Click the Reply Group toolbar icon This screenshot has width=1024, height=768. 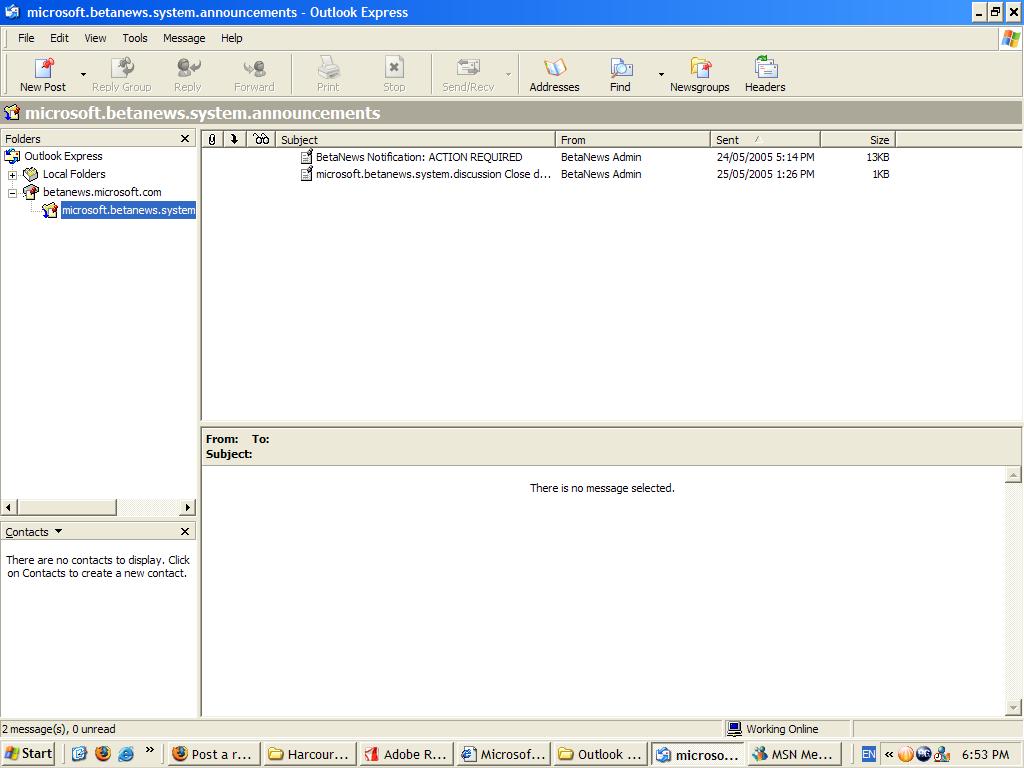click(x=121, y=74)
